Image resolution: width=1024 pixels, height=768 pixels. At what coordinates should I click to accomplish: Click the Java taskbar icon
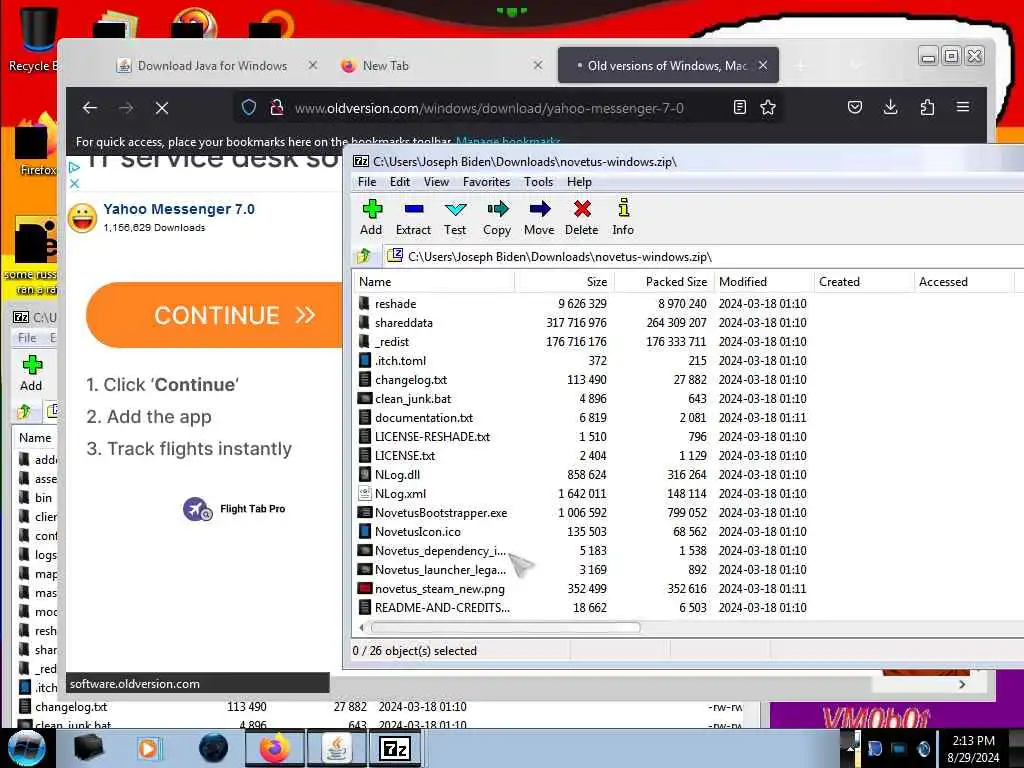pyautogui.click(x=336, y=748)
